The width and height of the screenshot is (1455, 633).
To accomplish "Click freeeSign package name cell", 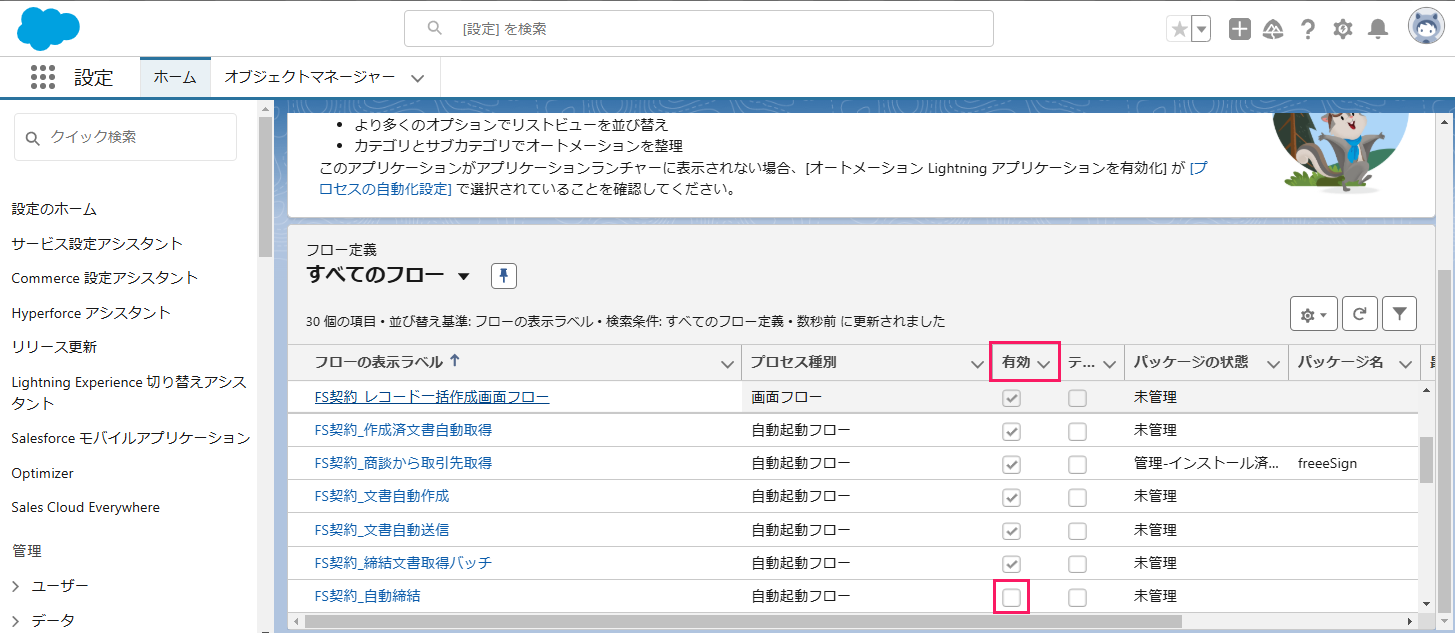I will (1327, 463).
